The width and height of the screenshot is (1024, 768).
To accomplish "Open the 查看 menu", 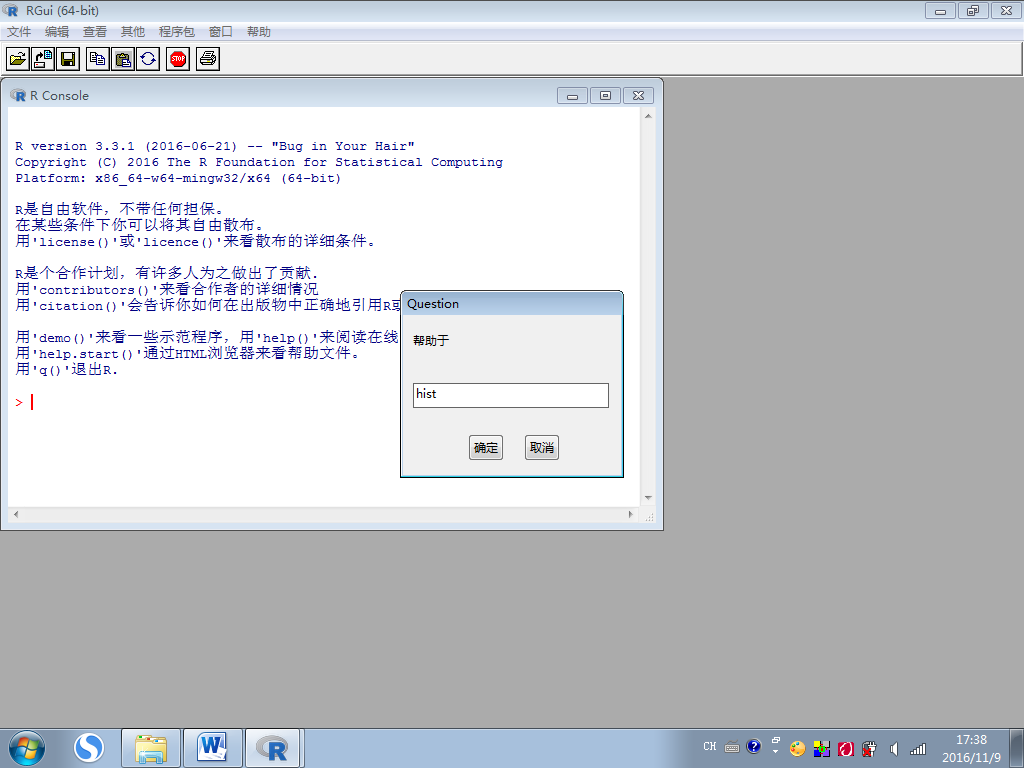I will tap(95, 31).
